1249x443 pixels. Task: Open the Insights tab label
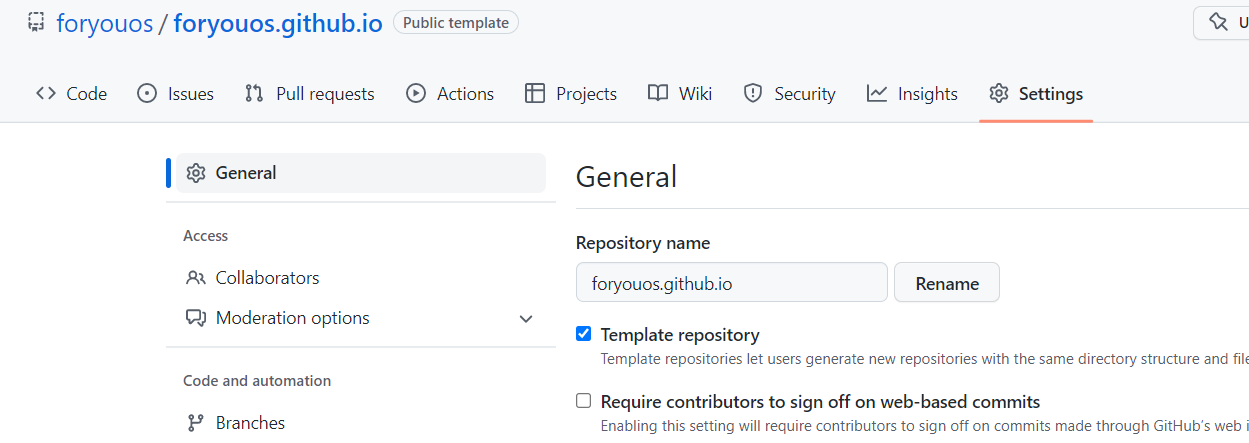pos(927,94)
